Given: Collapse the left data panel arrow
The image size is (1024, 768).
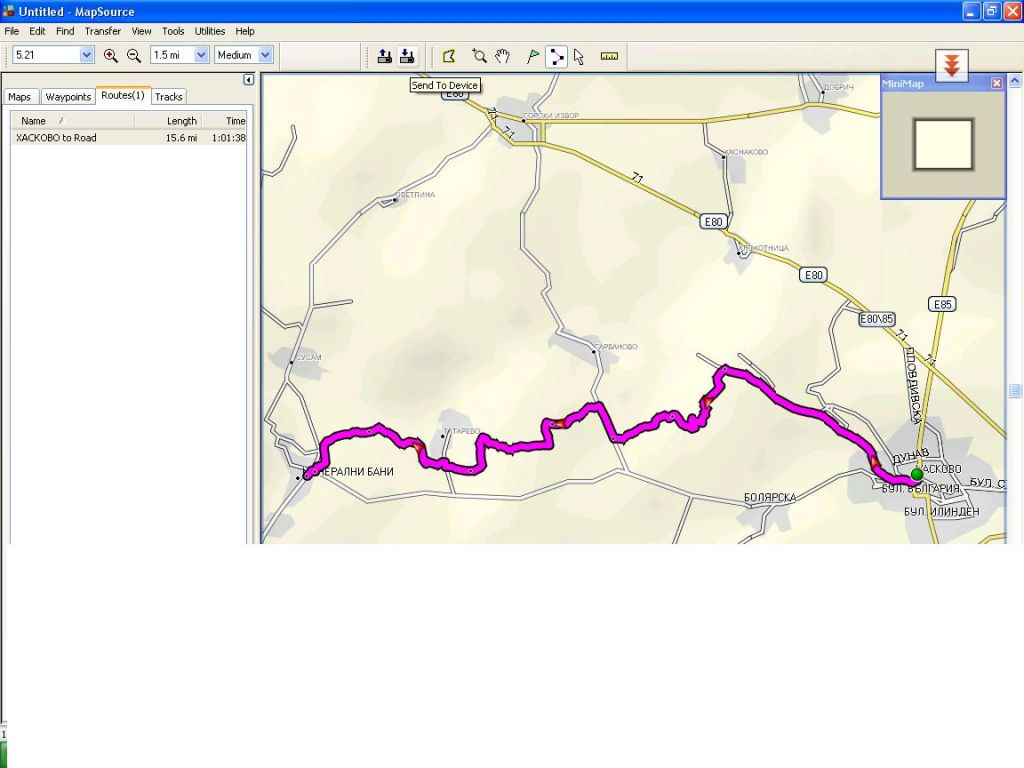Looking at the screenshot, I should point(248,80).
